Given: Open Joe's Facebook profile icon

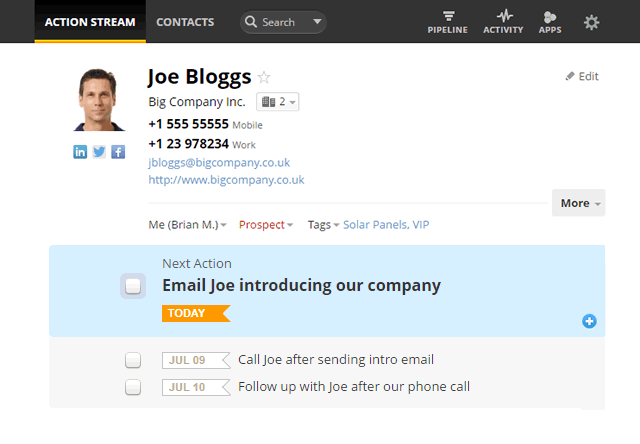Looking at the screenshot, I should point(118,152).
